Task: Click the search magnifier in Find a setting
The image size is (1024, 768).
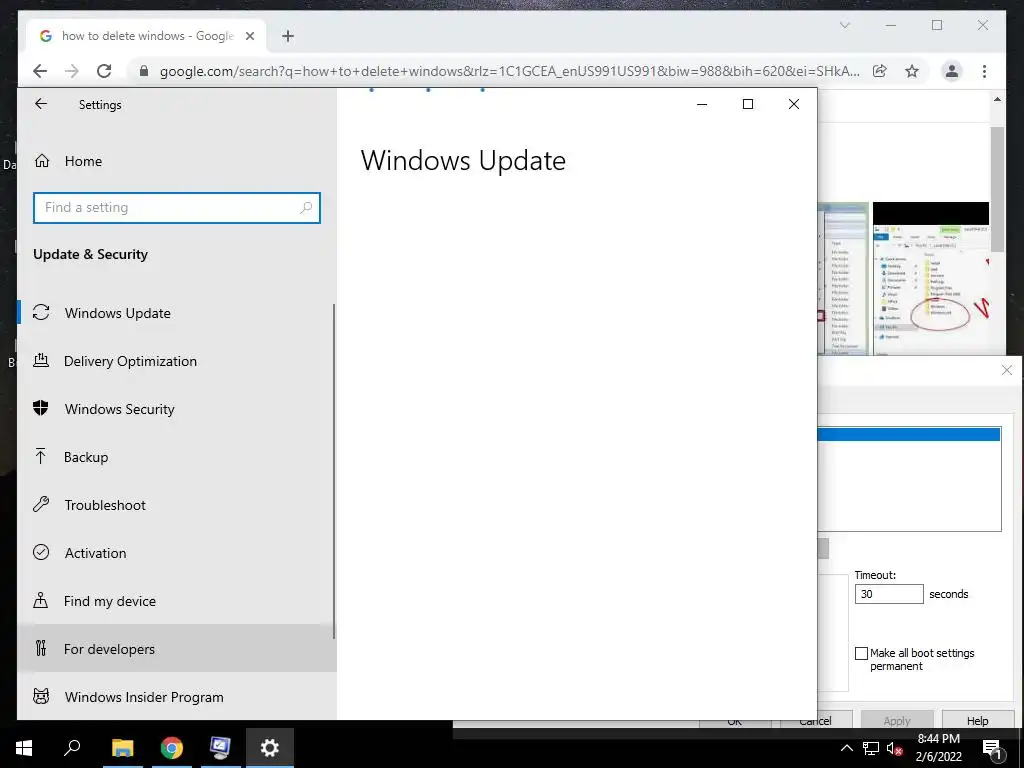Action: [x=306, y=208]
